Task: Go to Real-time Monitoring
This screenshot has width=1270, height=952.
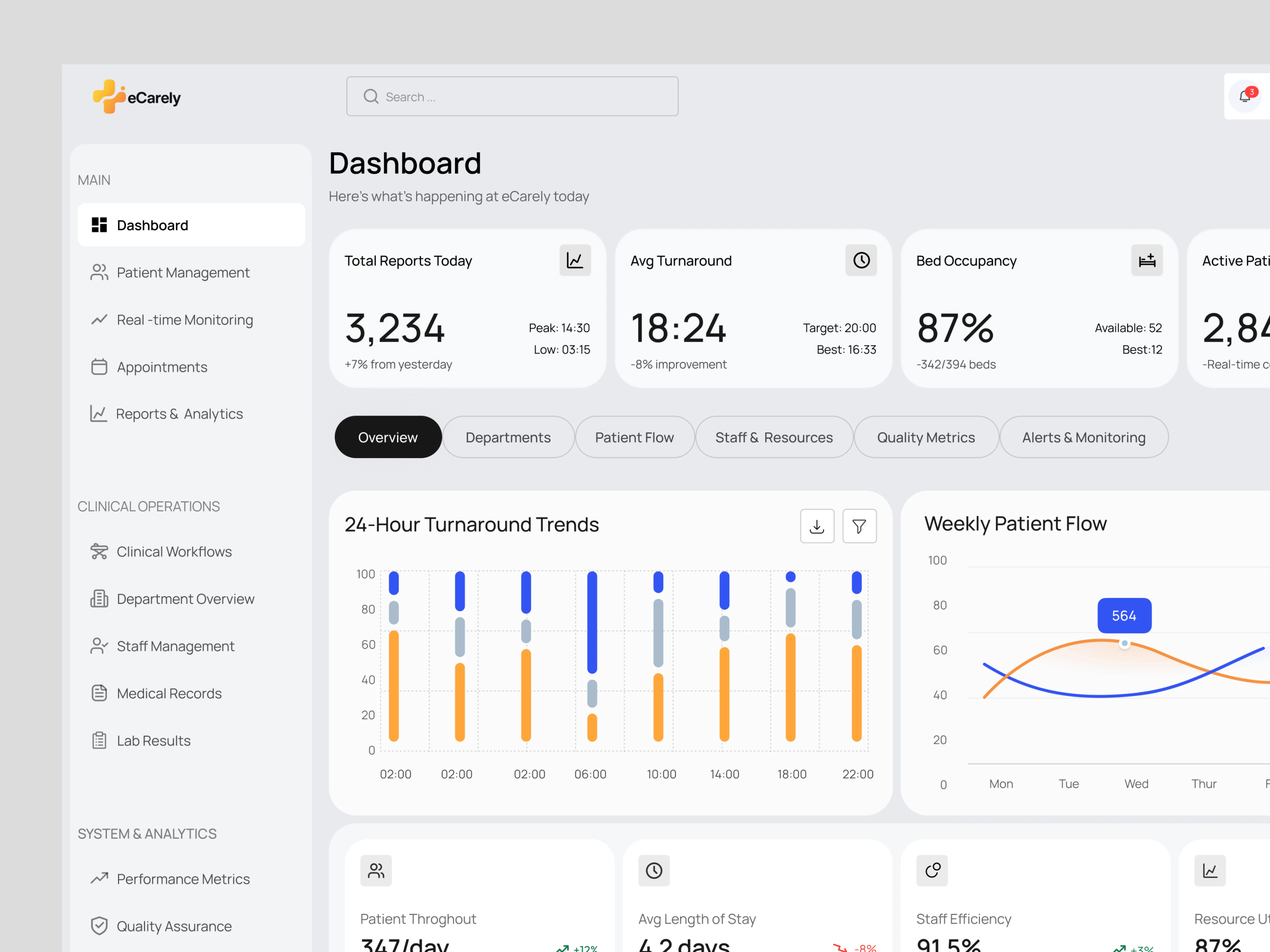Action: tap(184, 320)
